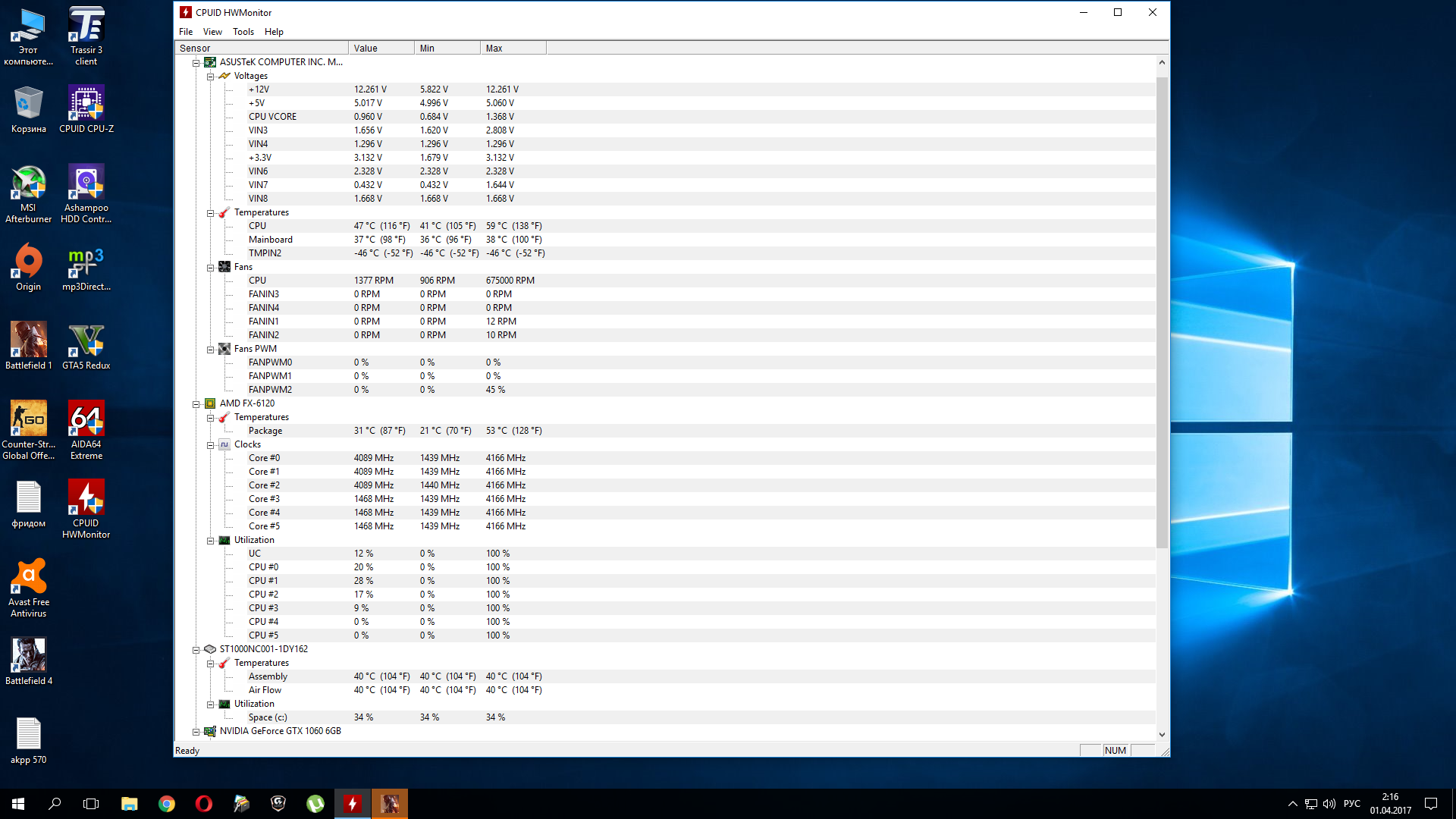Collapse the AMD FX-6120 node
Screen dimensions: 1456x819
(196, 404)
